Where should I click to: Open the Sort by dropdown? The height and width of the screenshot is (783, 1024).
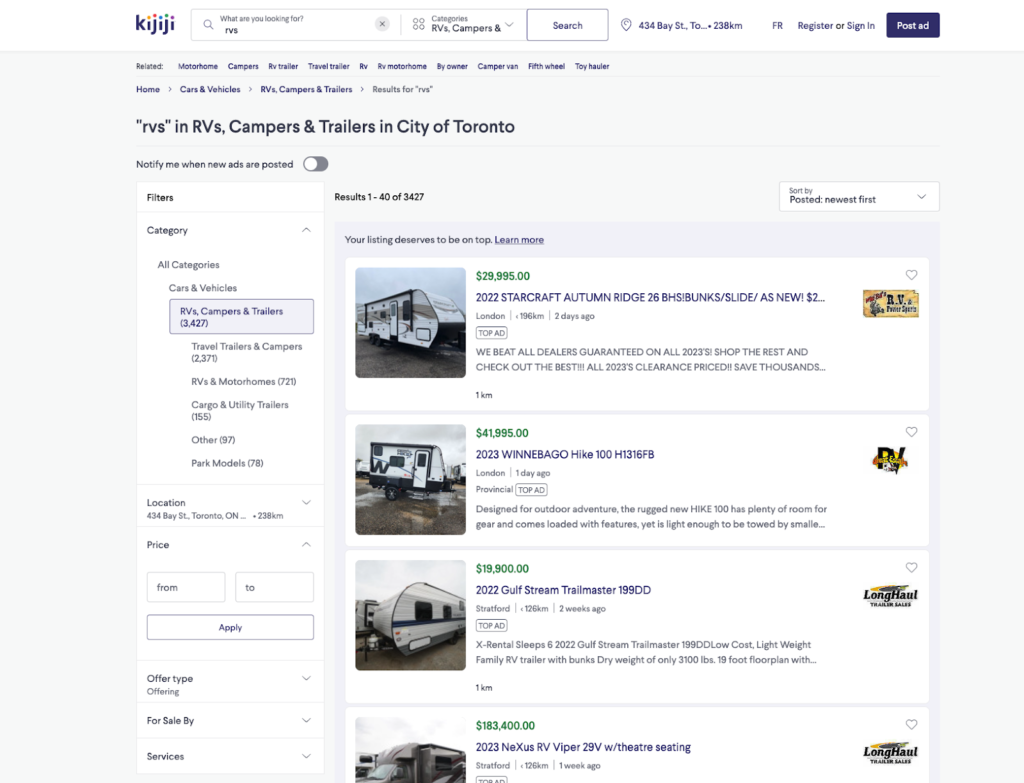pyautogui.click(x=858, y=196)
